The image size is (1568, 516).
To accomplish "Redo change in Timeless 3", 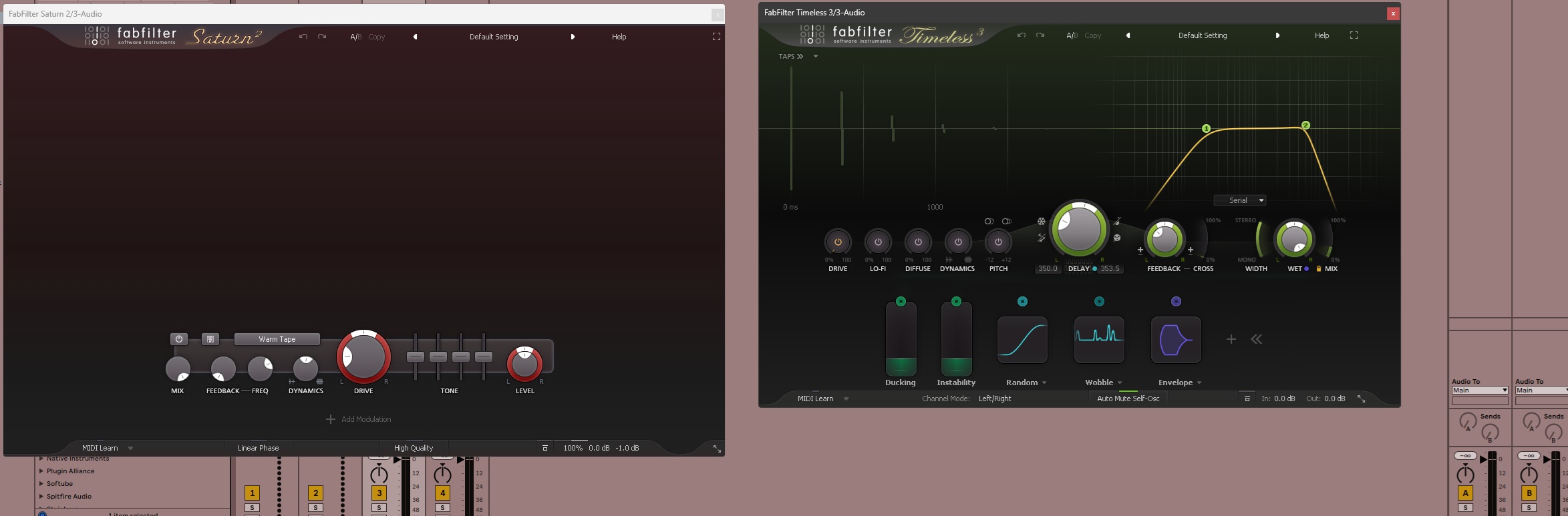I will [1040, 35].
